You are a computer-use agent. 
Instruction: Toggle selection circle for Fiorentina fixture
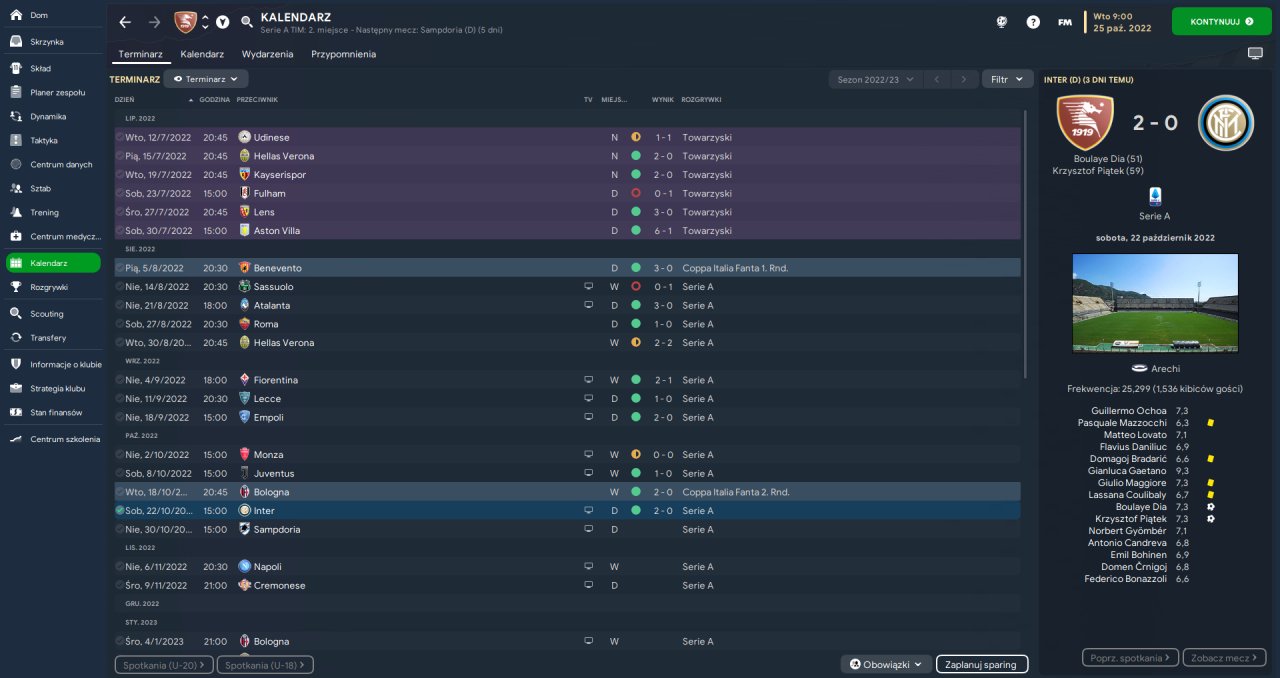click(x=120, y=380)
